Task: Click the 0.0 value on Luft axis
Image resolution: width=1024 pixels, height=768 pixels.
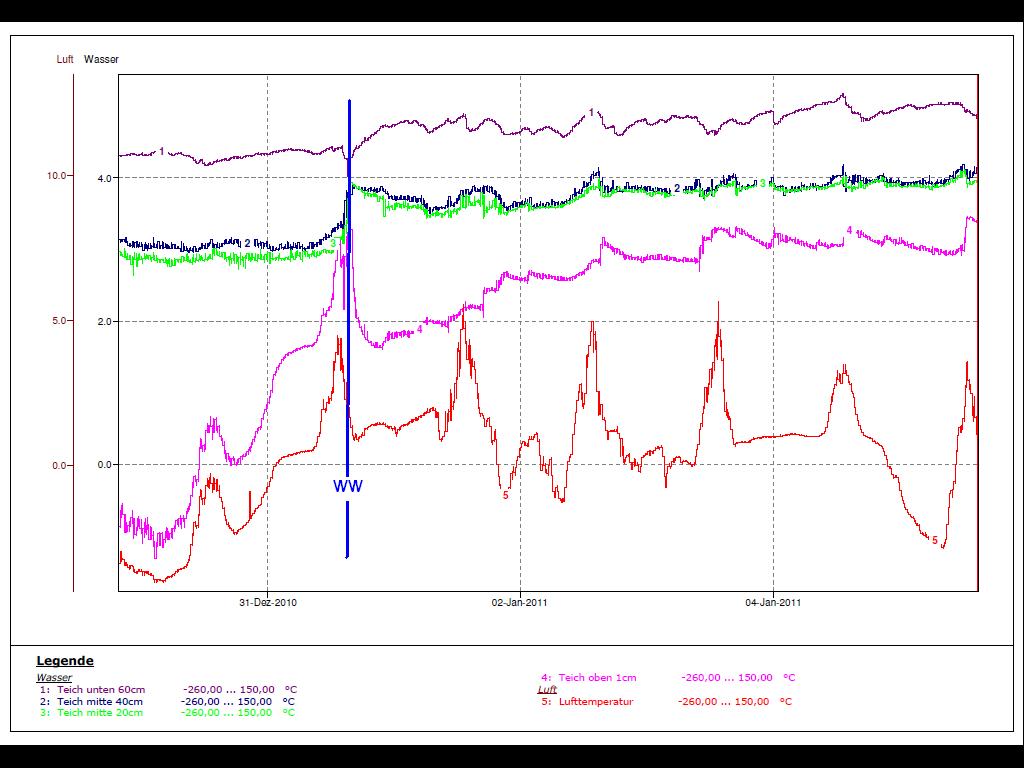Action: tap(59, 465)
